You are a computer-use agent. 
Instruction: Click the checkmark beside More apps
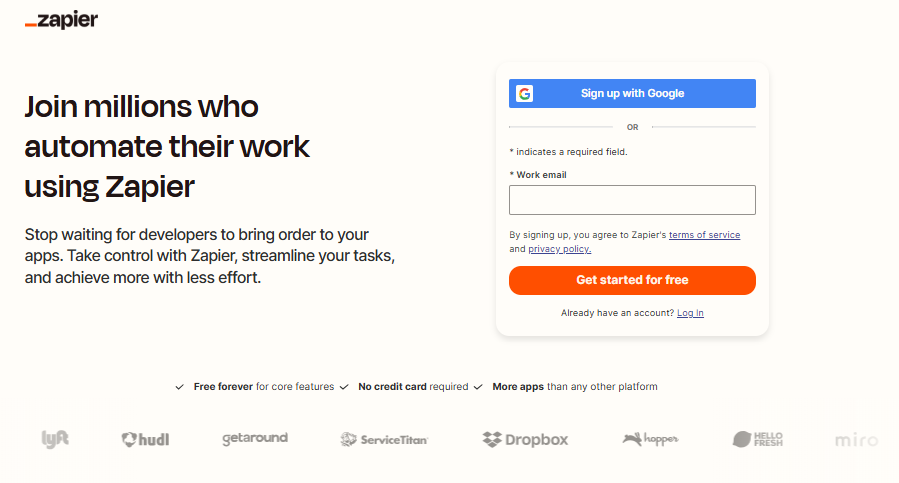coord(478,387)
